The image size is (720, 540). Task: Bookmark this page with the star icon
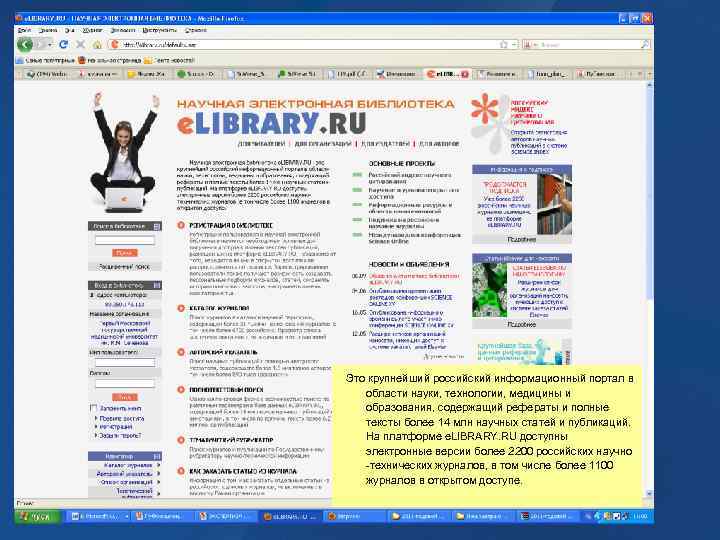pyautogui.click(x=504, y=45)
